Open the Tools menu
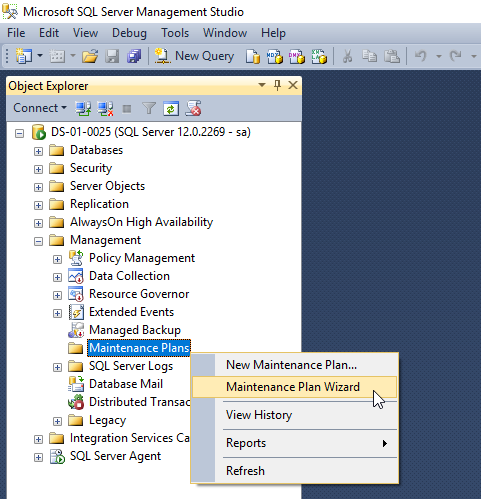The width and height of the screenshot is (481, 499). (175, 33)
